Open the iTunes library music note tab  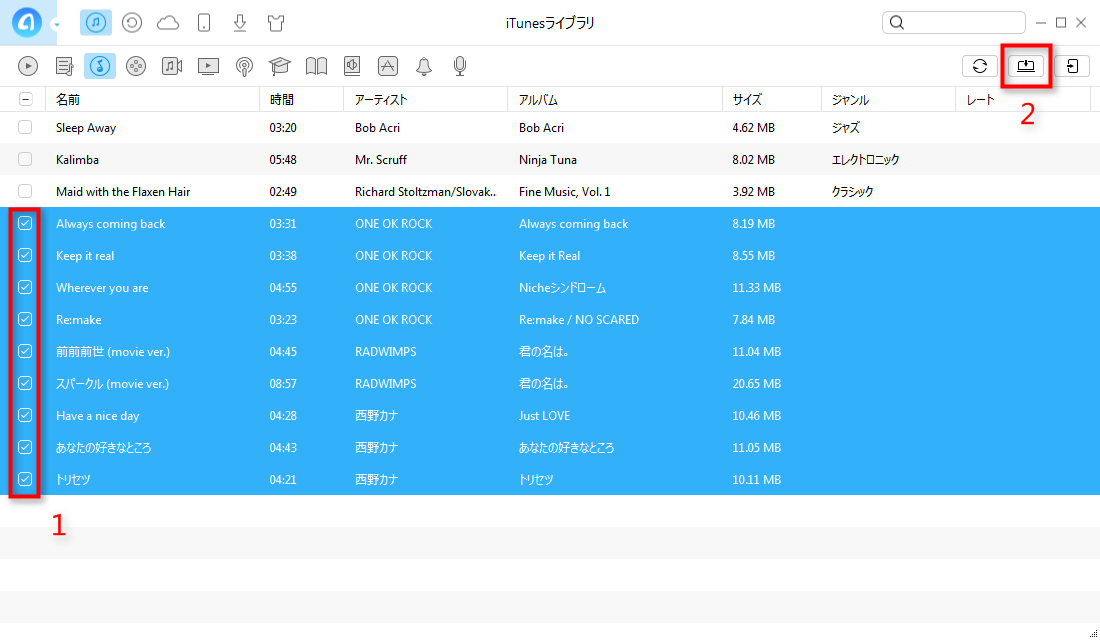96,22
